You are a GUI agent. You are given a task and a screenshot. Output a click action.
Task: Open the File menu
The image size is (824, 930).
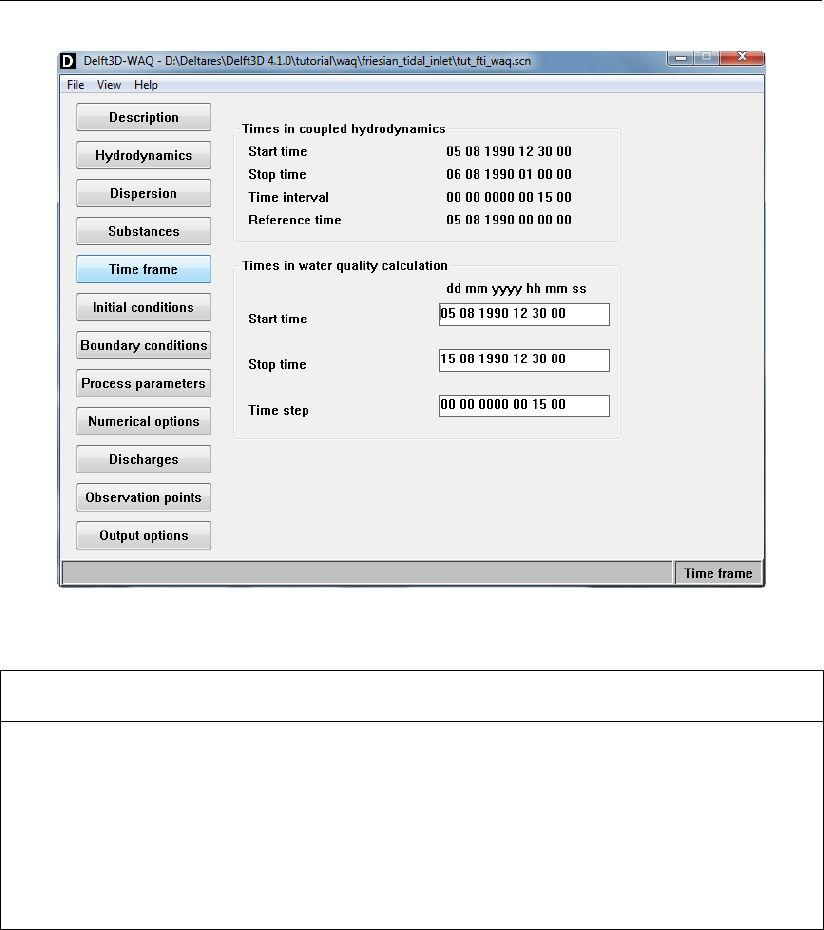click(75, 85)
